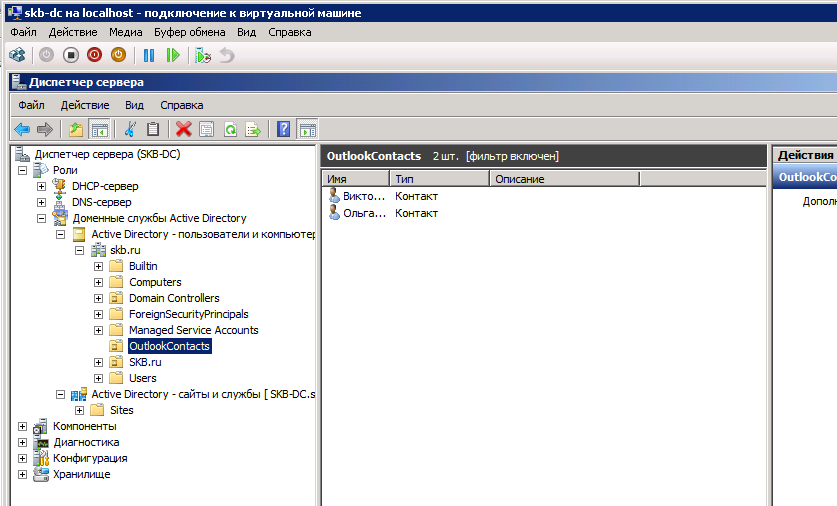Turn off the VM with the stop icon
The image size is (837, 506).
click(x=70, y=55)
